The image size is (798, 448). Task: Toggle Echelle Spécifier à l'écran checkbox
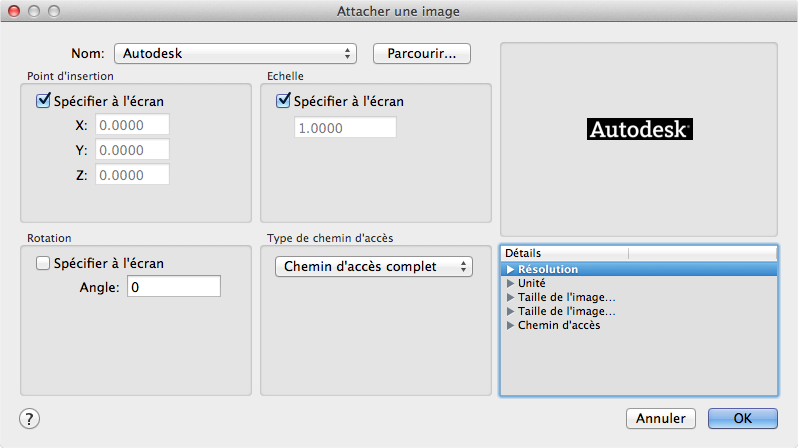click(283, 101)
